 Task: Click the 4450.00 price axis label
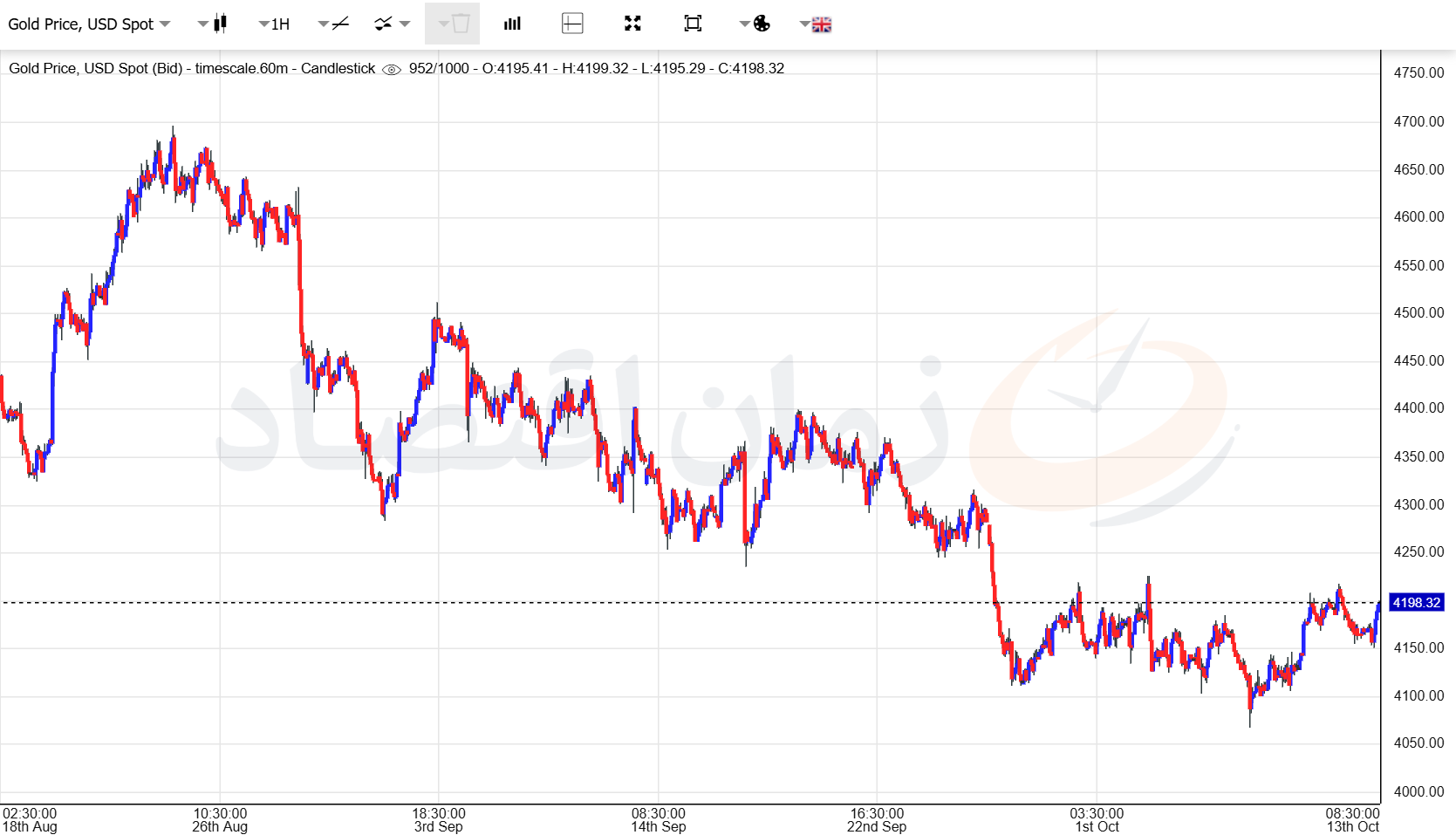click(x=1418, y=360)
